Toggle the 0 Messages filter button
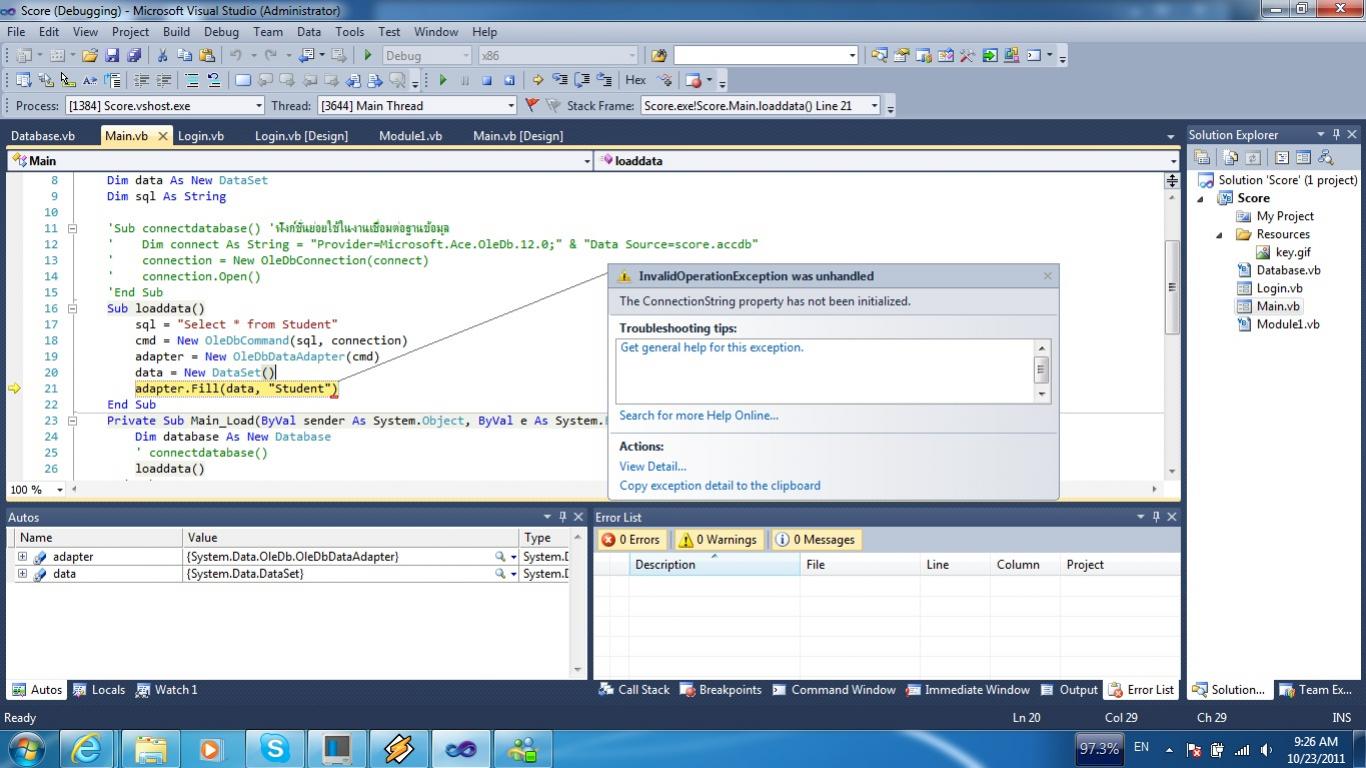The image size is (1366, 768). tap(815, 540)
